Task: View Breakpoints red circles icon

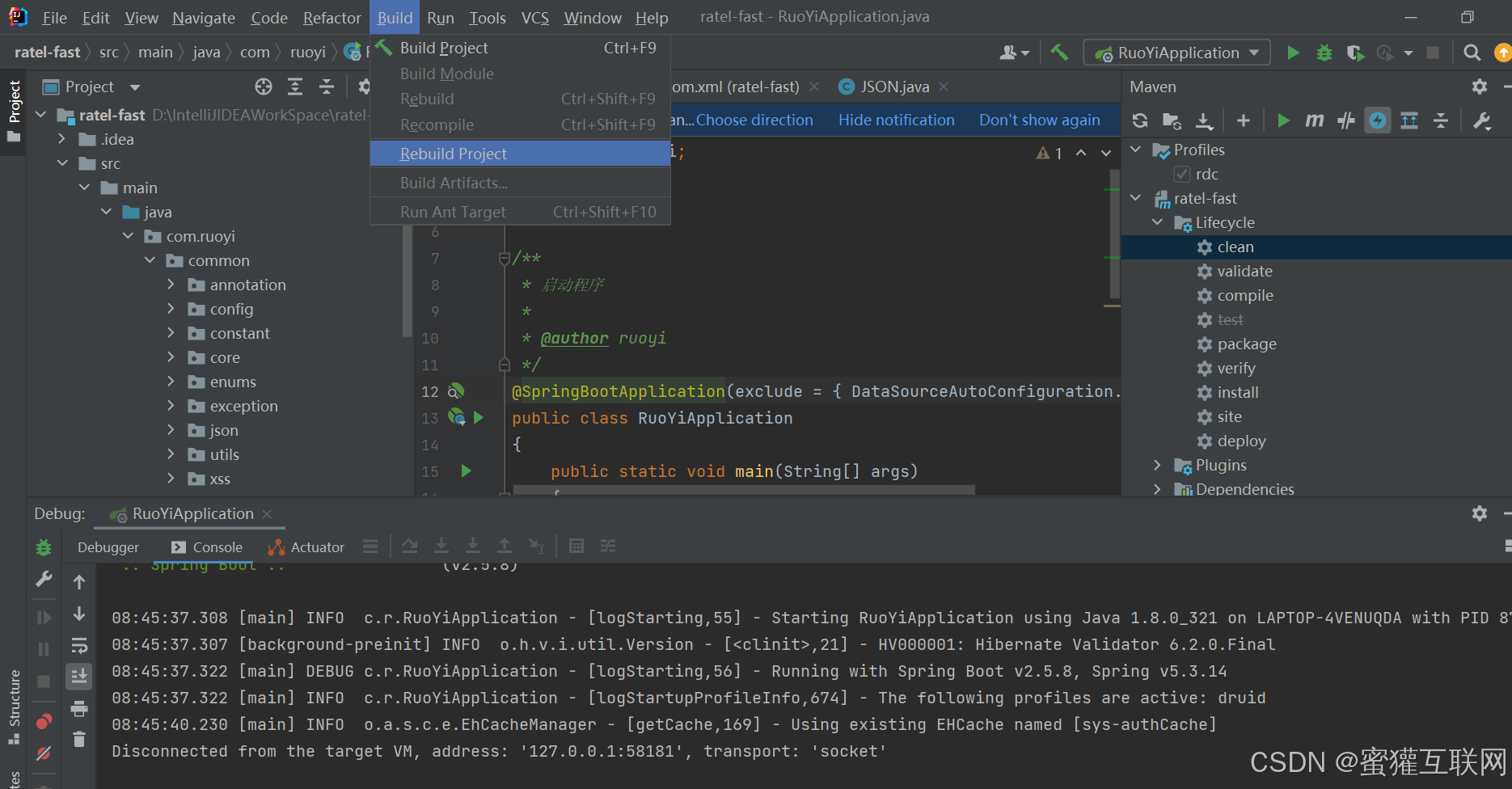Action: coord(44,721)
